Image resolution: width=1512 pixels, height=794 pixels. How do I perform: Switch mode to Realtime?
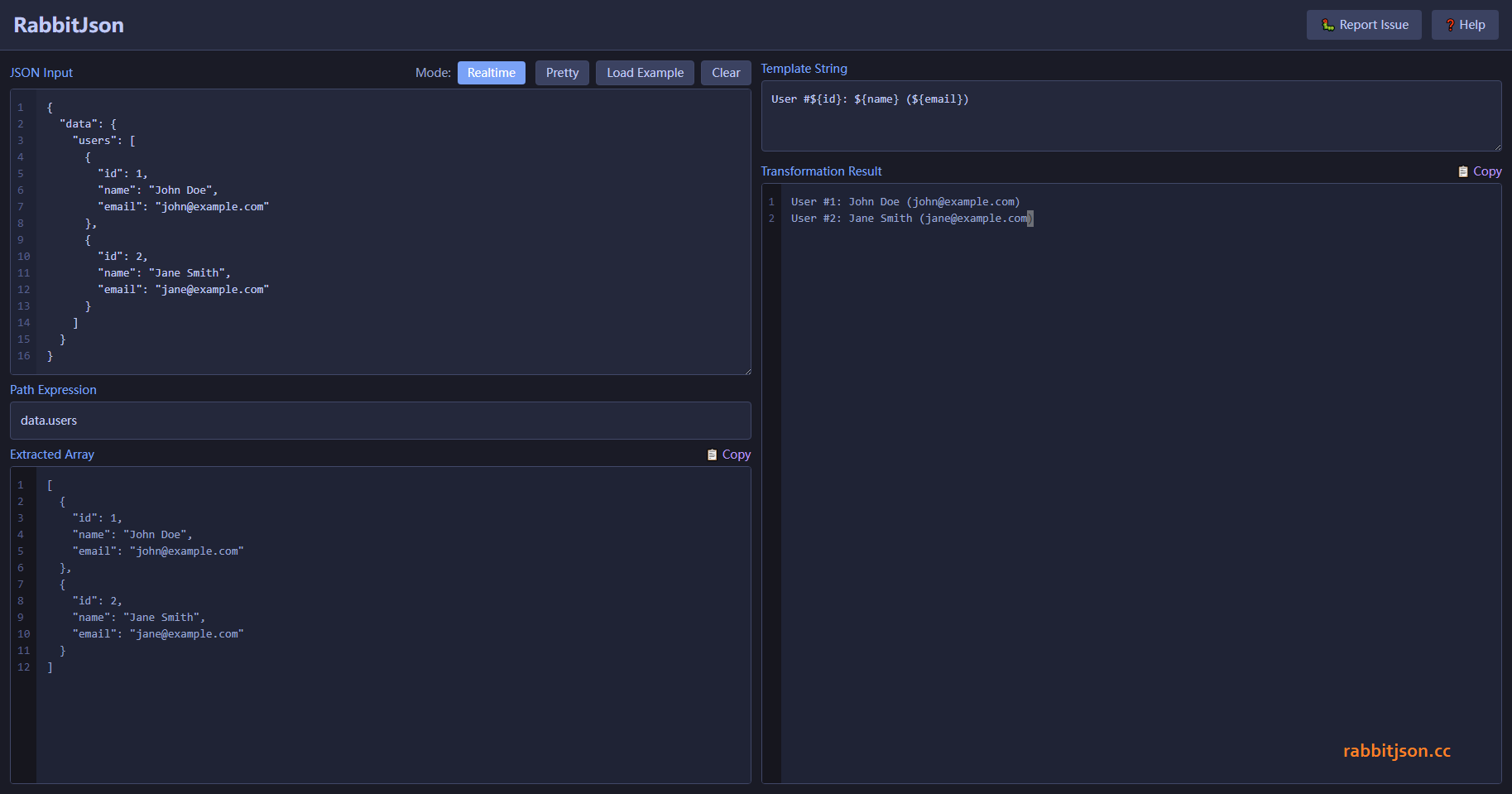(x=491, y=73)
